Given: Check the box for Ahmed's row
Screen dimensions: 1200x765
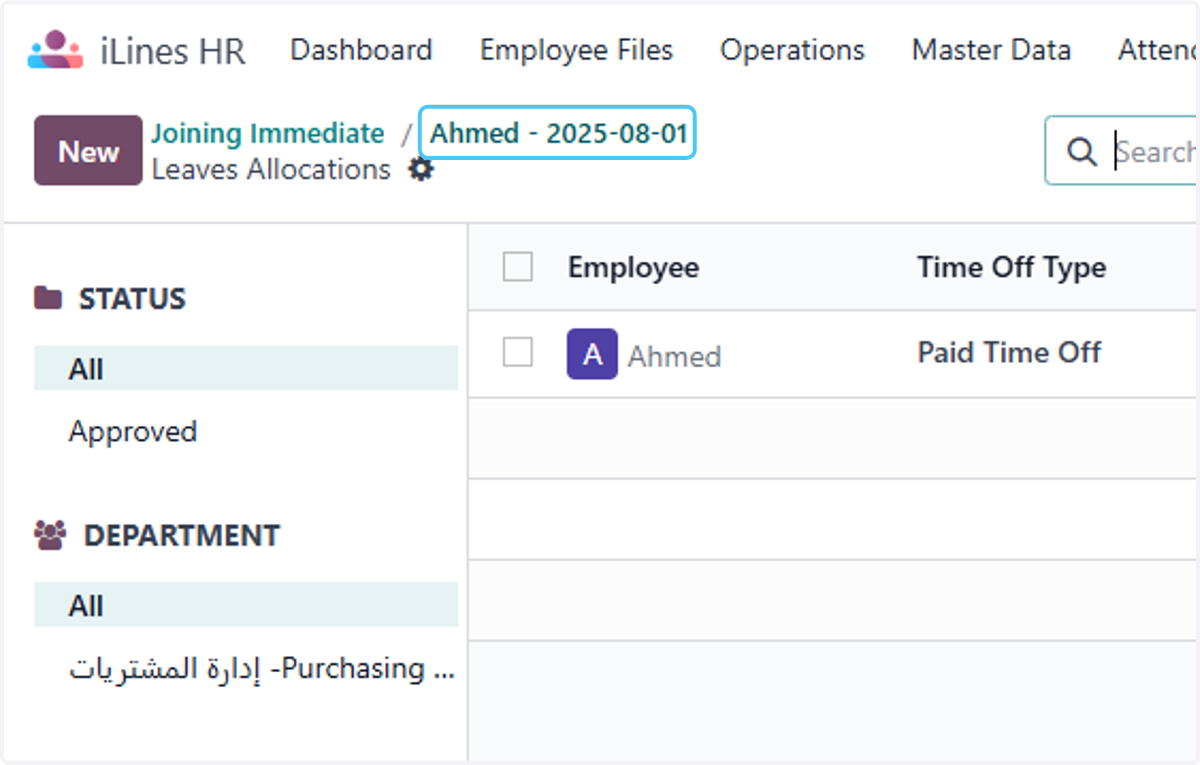Looking at the screenshot, I should pyautogui.click(x=517, y=352).
